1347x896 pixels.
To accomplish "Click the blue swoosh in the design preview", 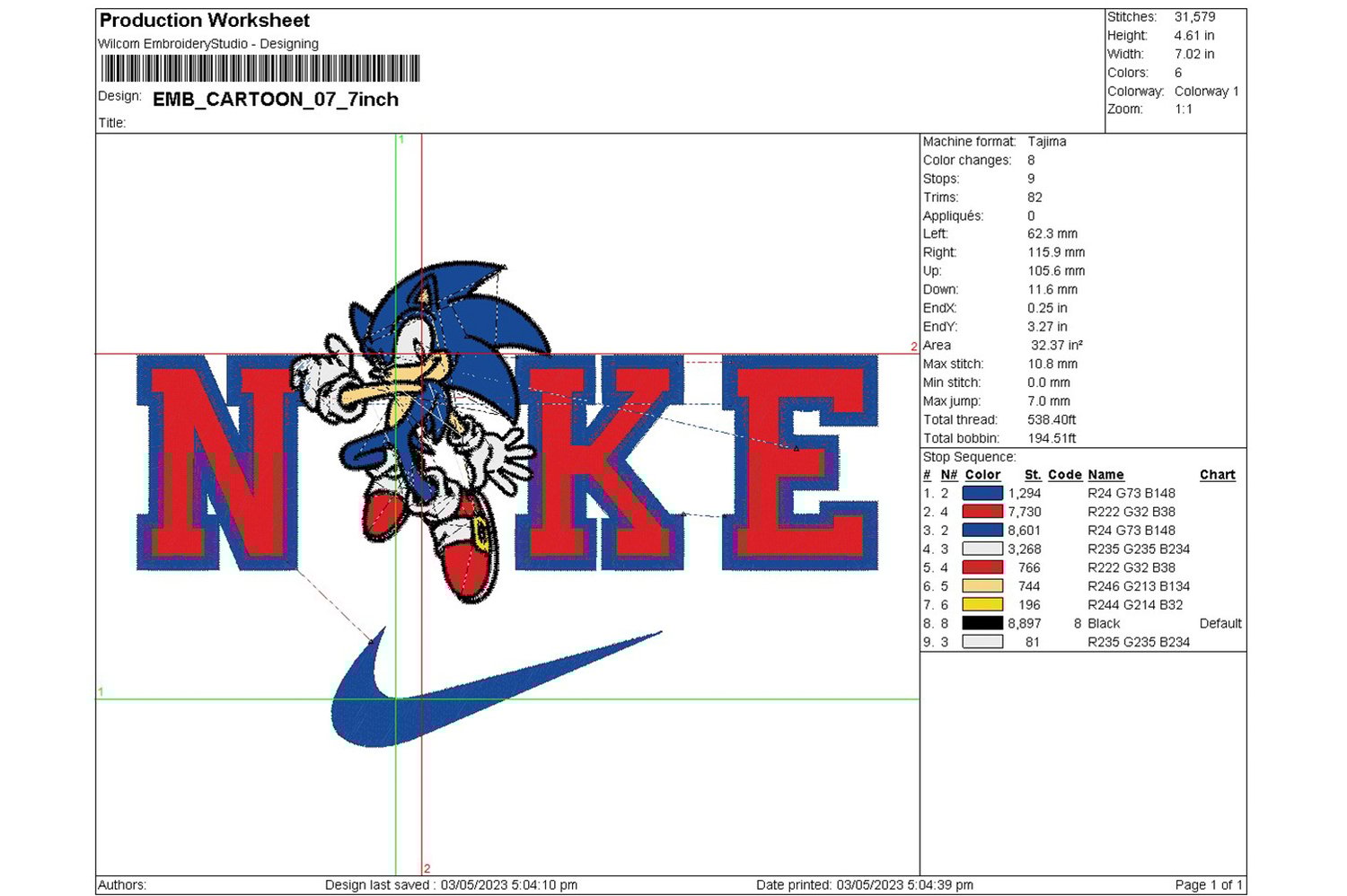I will point(496,687).
